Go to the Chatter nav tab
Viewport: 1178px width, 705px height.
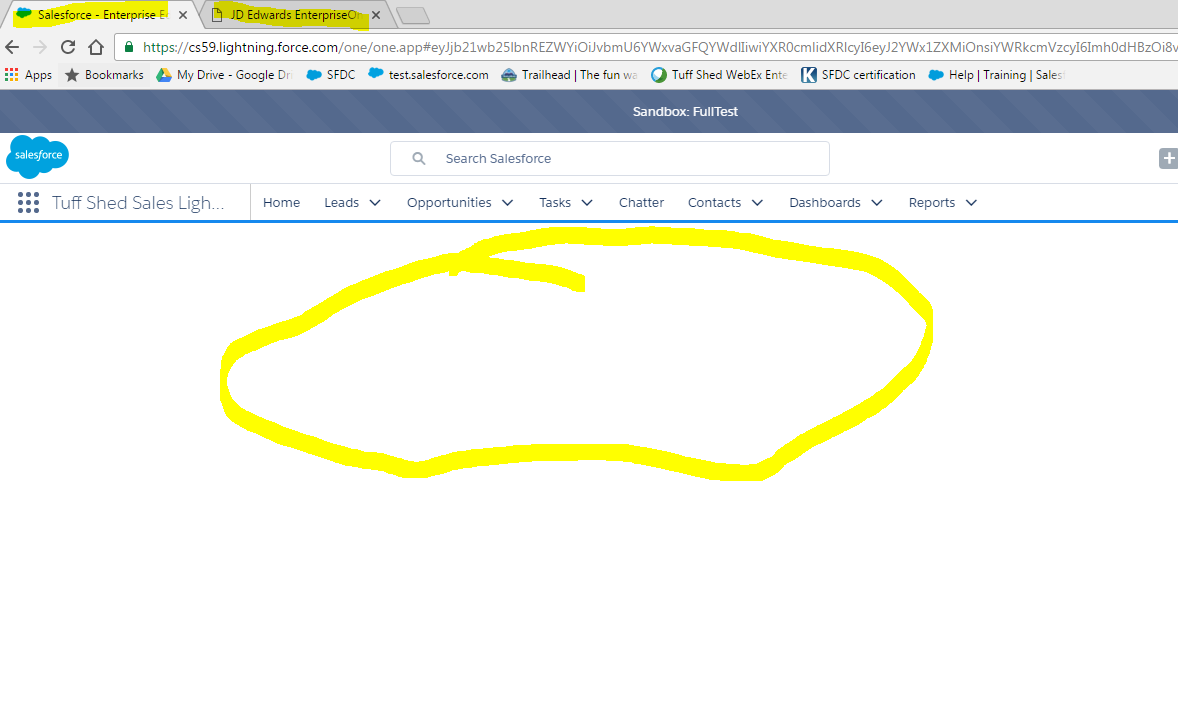coord(642,203)
